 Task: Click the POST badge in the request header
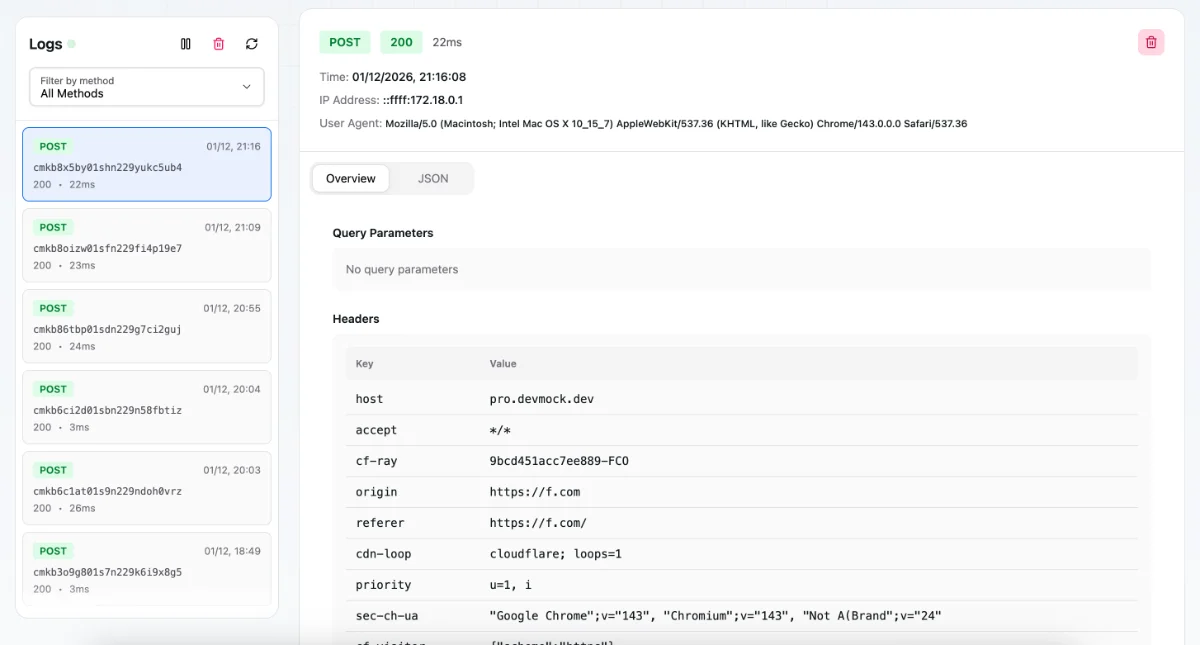coord(344,42)
